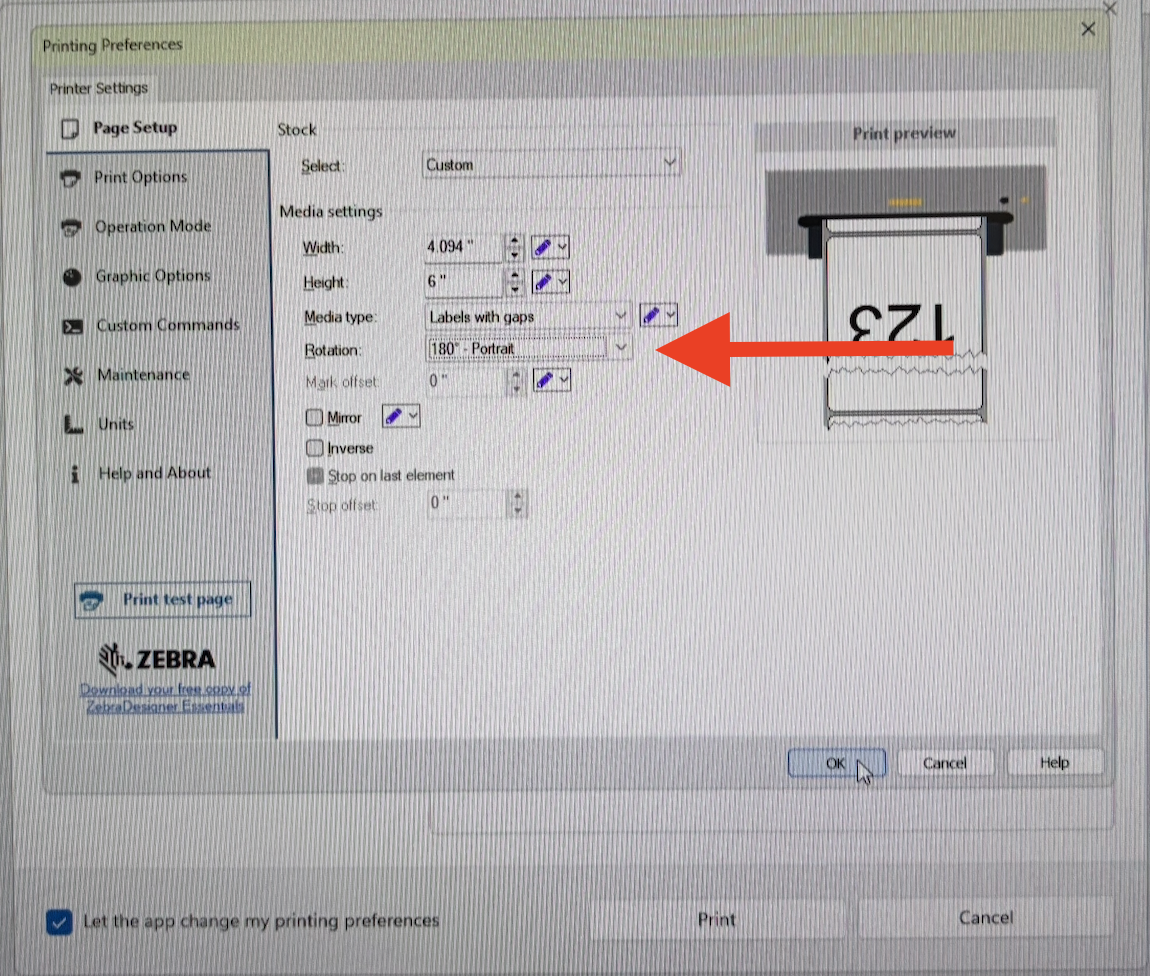Viewport: 1150px width, 976px height.
Task: Expand the Stock Select dropdown
Action: (552, 164)
